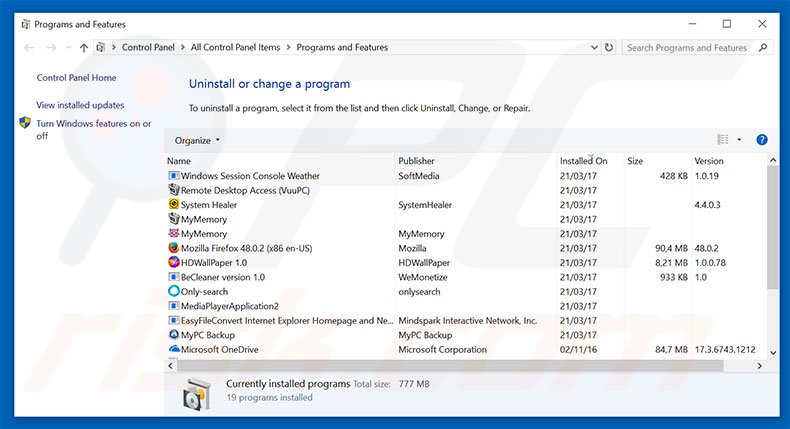Select Microsoft OneDrive program name

pyautogui.click(x=219, y=349)
